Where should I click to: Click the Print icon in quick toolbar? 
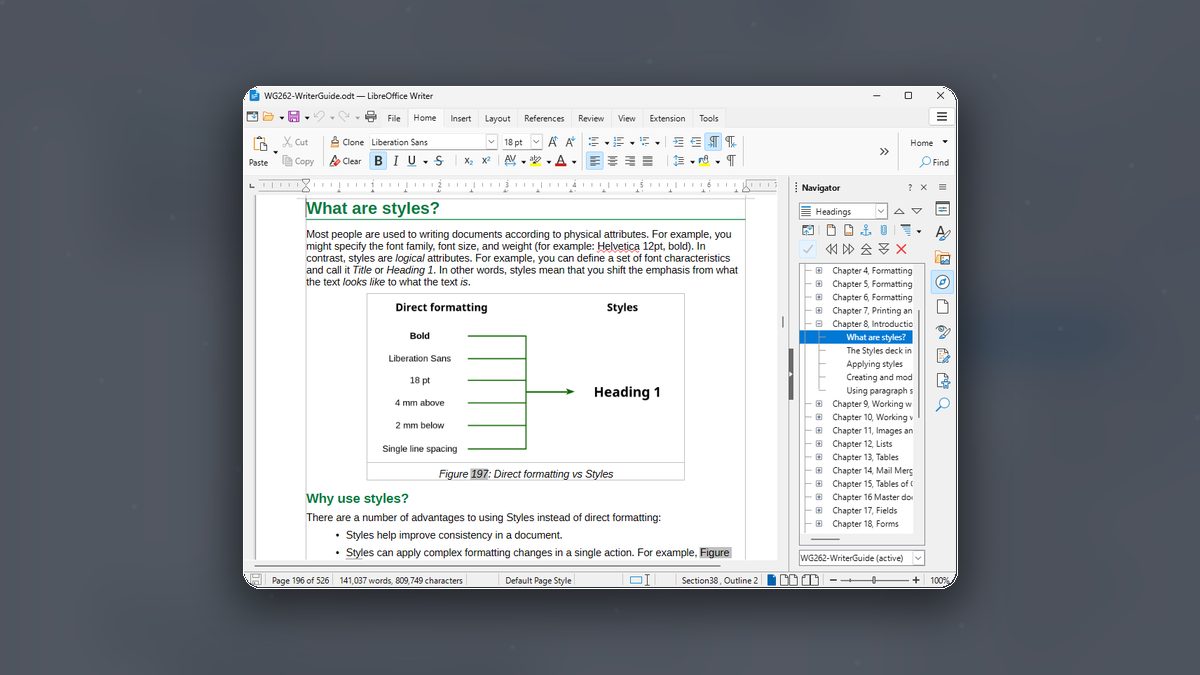pos(371,117)
